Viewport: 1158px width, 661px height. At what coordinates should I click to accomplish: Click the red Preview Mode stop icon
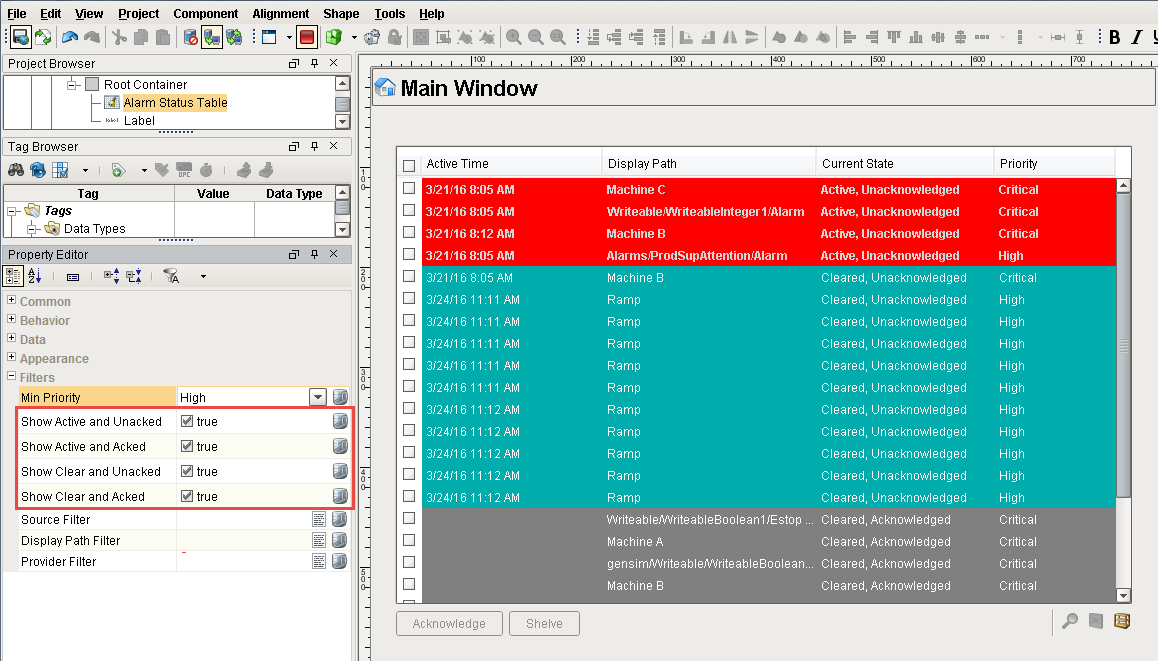306,37
